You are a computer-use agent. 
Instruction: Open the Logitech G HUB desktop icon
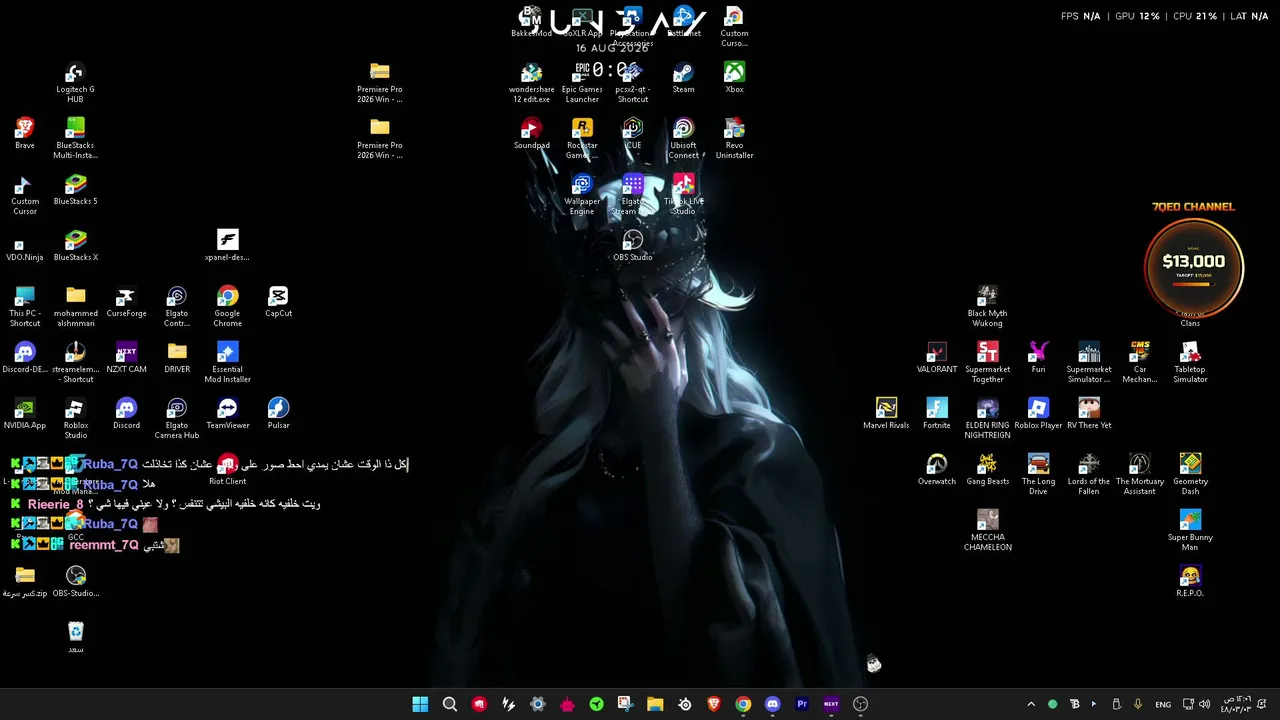pyautogui.click(x=75, y=83)
